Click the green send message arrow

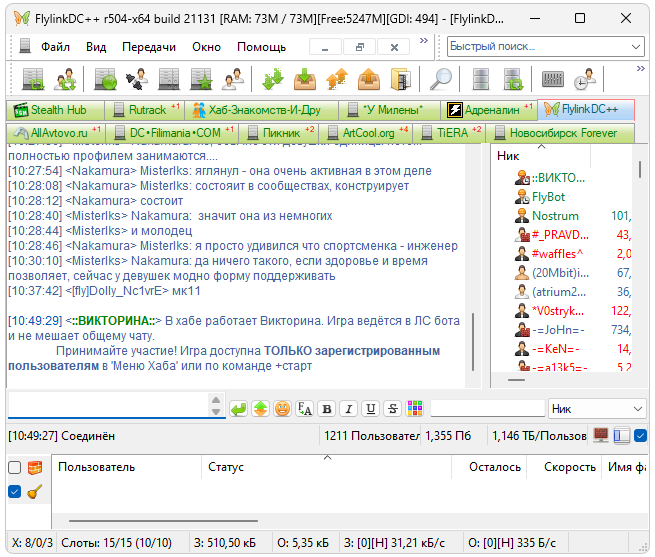coord(238,408)
